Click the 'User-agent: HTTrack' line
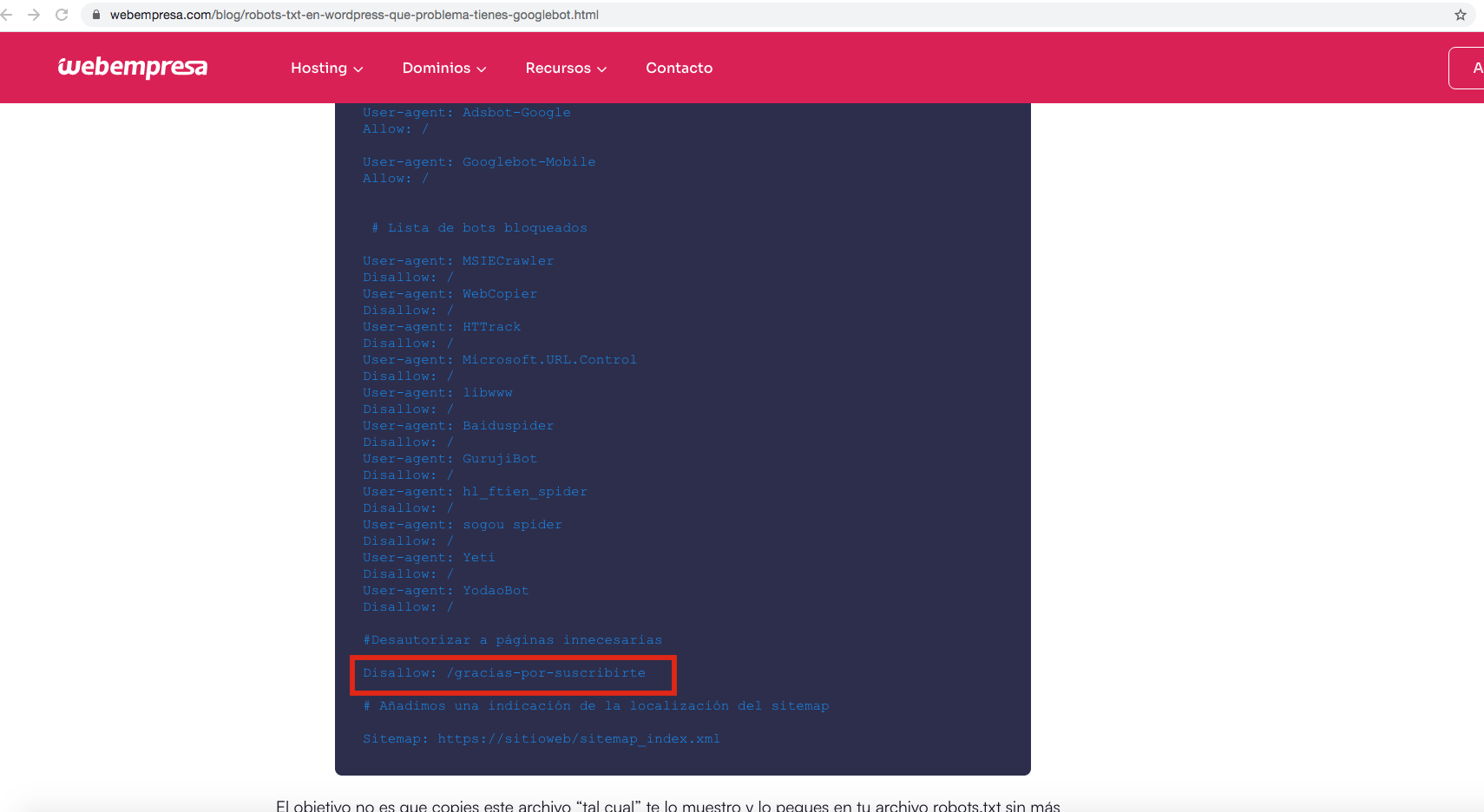This screenshot has height=812, width=1484. [442, 327]
